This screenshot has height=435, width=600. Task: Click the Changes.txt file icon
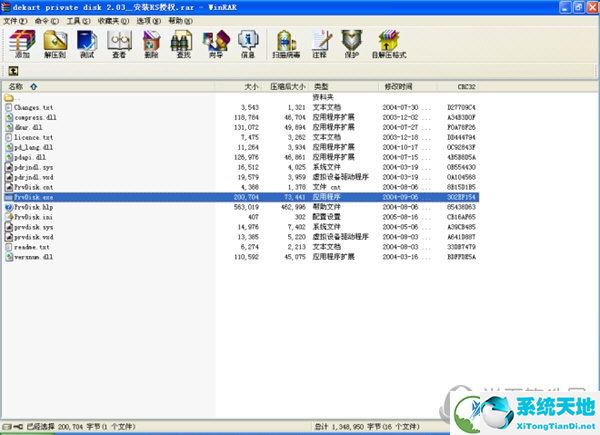tap(9, 108)
